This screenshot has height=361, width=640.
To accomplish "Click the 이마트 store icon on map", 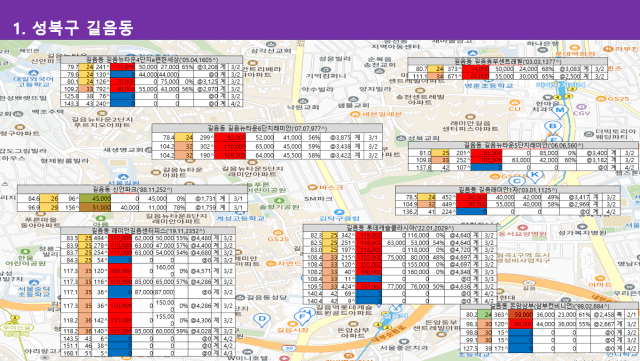I will (x=600, y=278).
